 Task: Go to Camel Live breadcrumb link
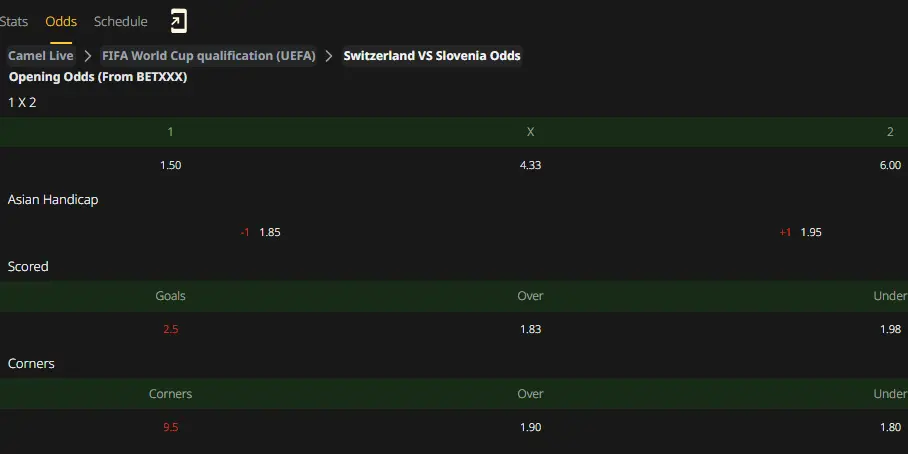[x=41, y=56]
